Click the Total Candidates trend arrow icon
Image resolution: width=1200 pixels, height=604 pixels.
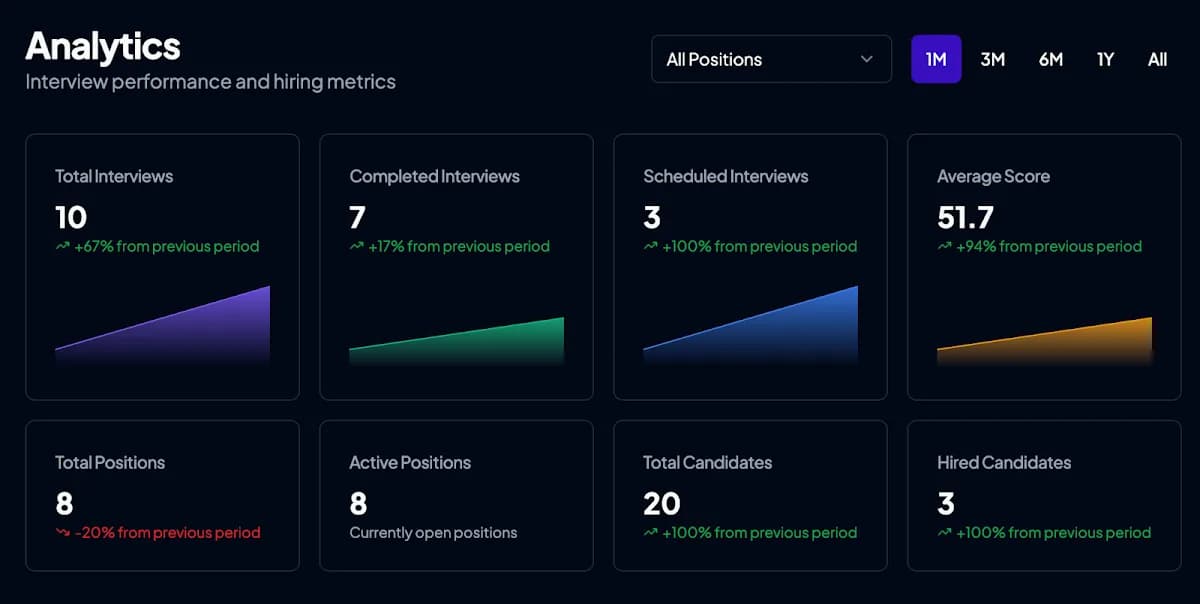[650, 533]
